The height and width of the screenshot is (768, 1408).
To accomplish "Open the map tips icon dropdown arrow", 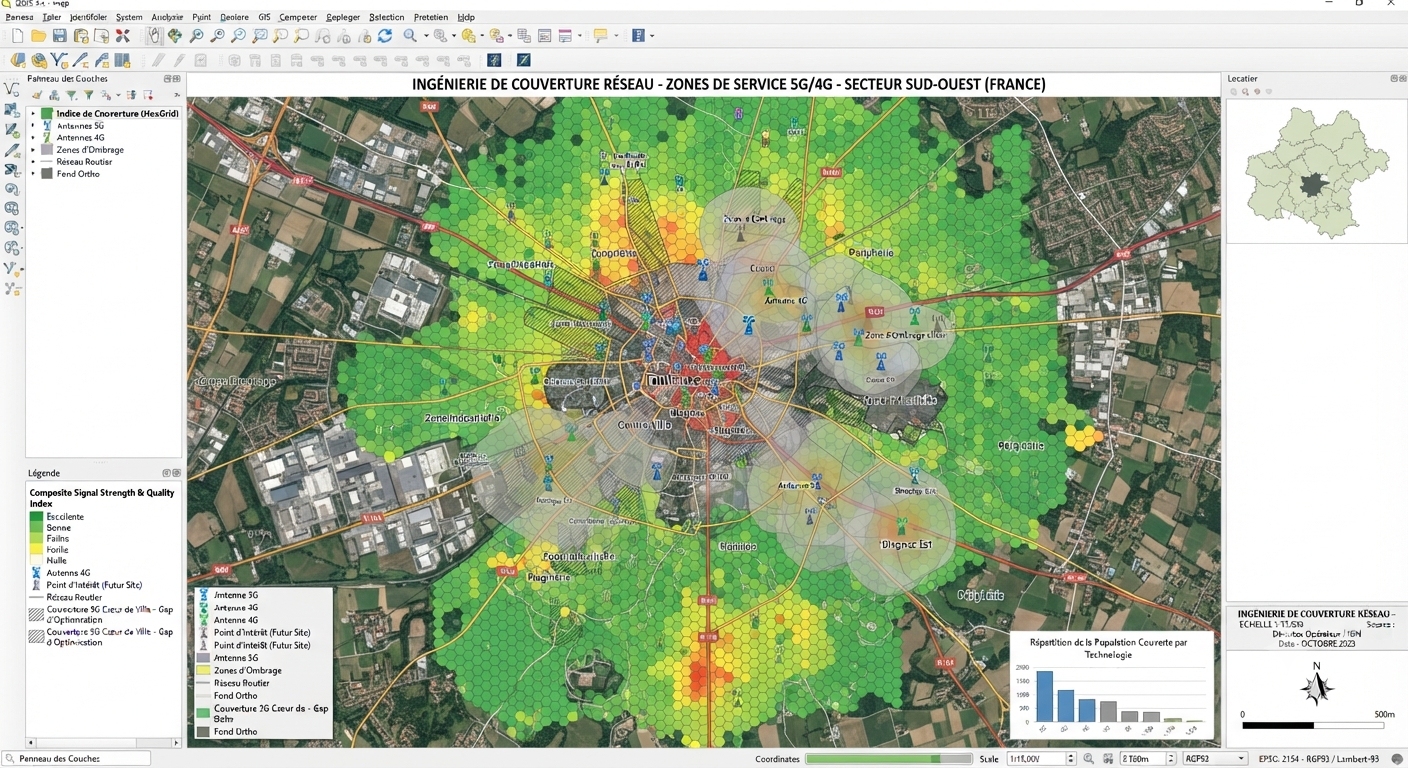I will pyautogui.click(x=617, y=36).
